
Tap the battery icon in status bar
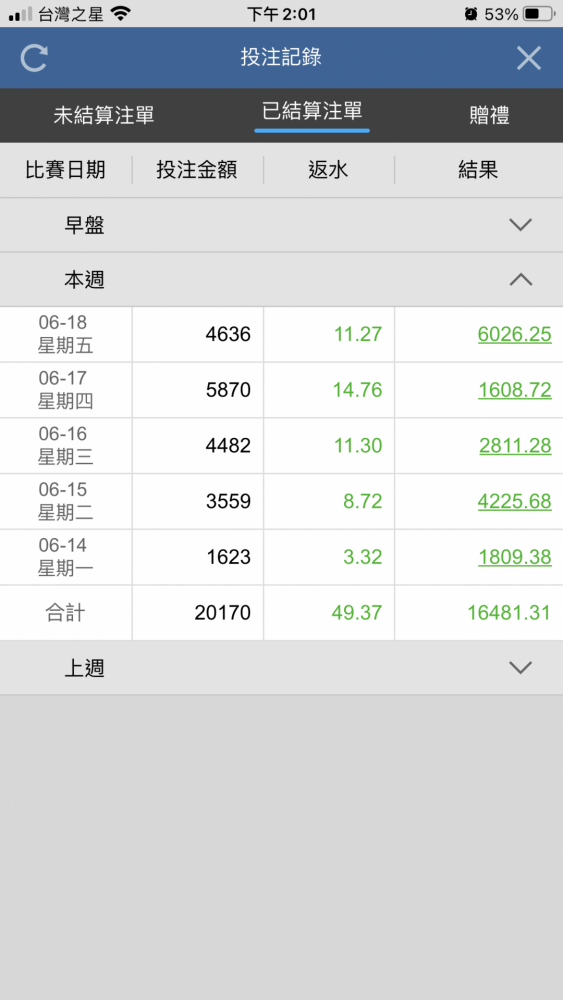539,13
